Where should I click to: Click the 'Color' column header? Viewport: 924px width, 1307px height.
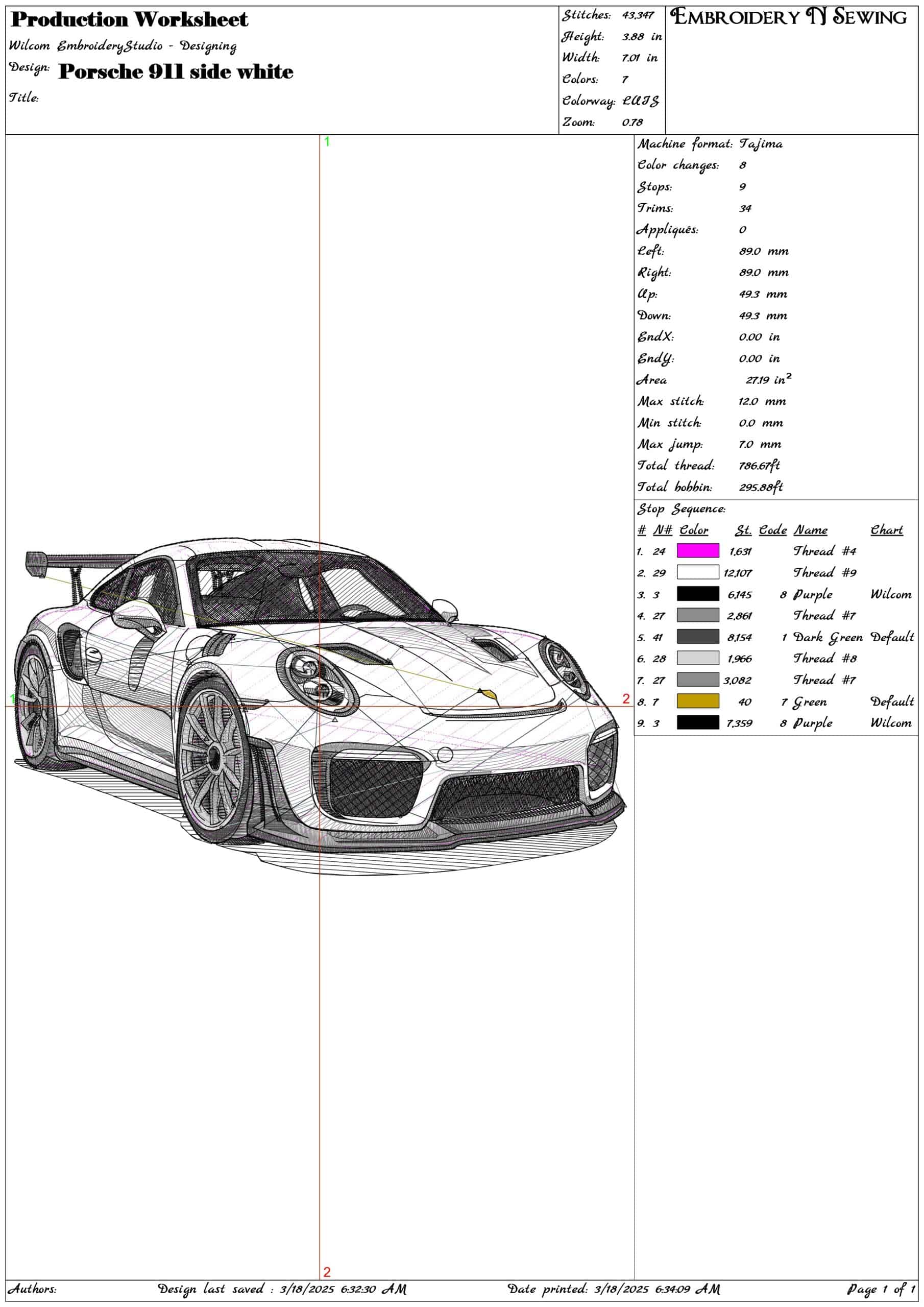tap(693, 530)
